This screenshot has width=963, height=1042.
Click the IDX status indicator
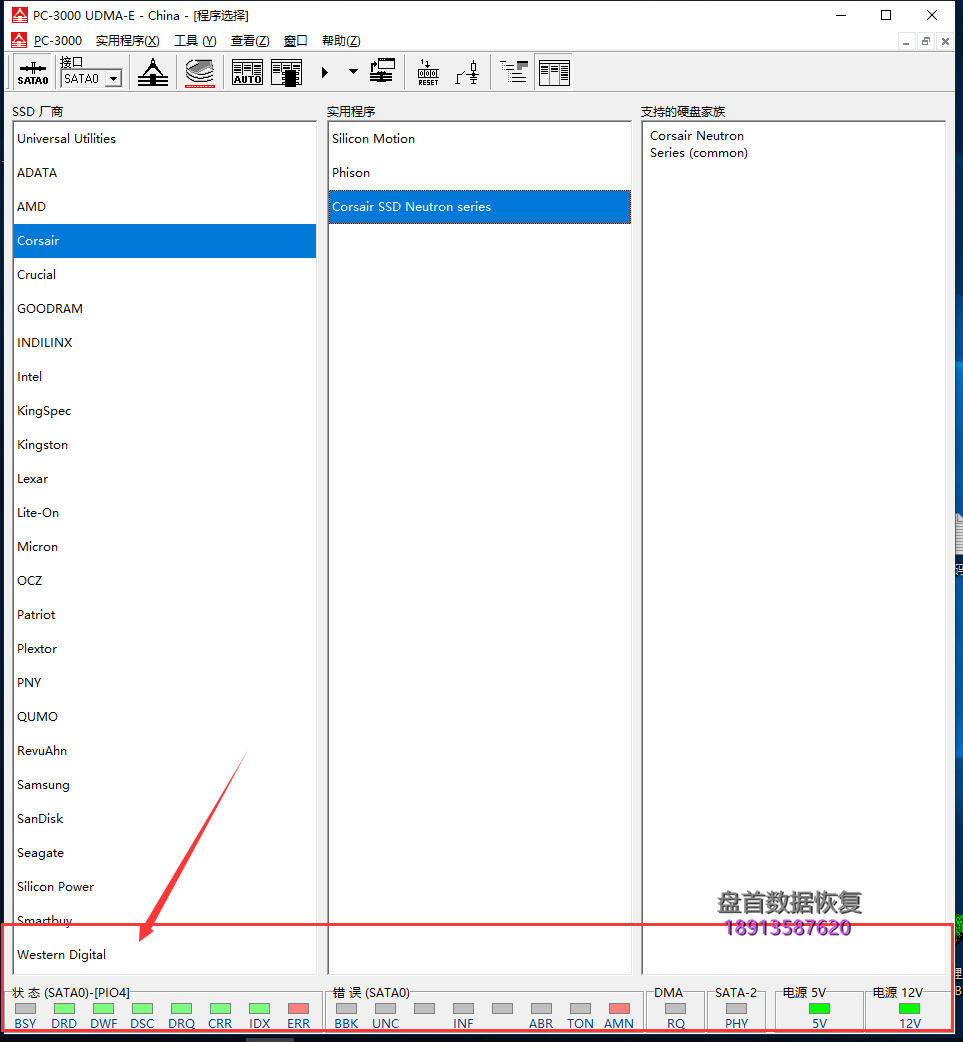(259, 1009)
